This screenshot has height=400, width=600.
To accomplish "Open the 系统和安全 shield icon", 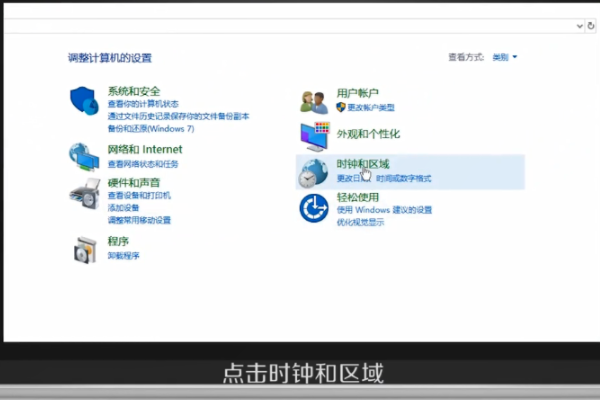I will [x=84, y=101].
